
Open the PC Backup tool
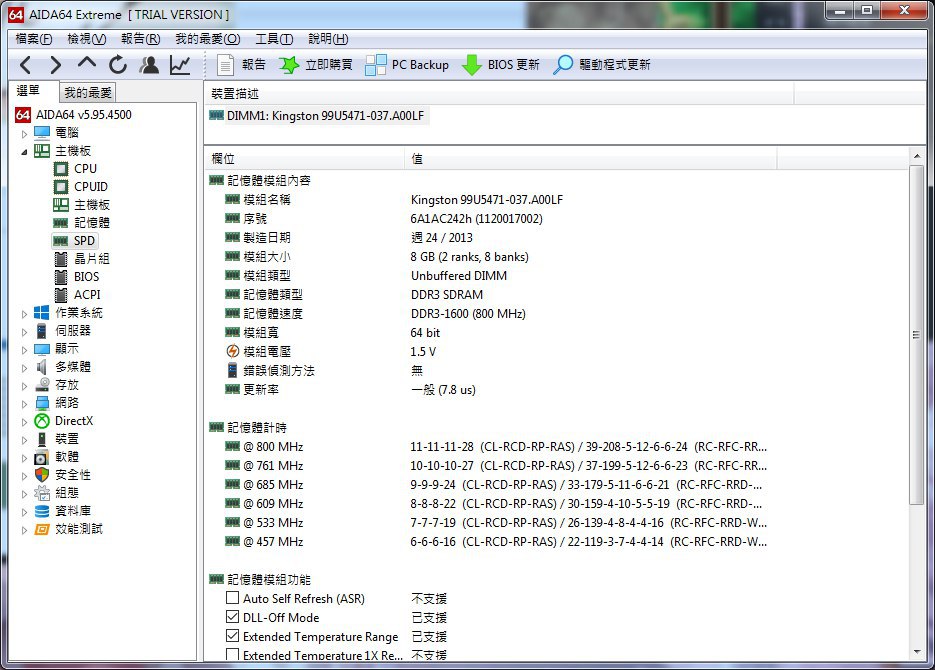(407, 65)
